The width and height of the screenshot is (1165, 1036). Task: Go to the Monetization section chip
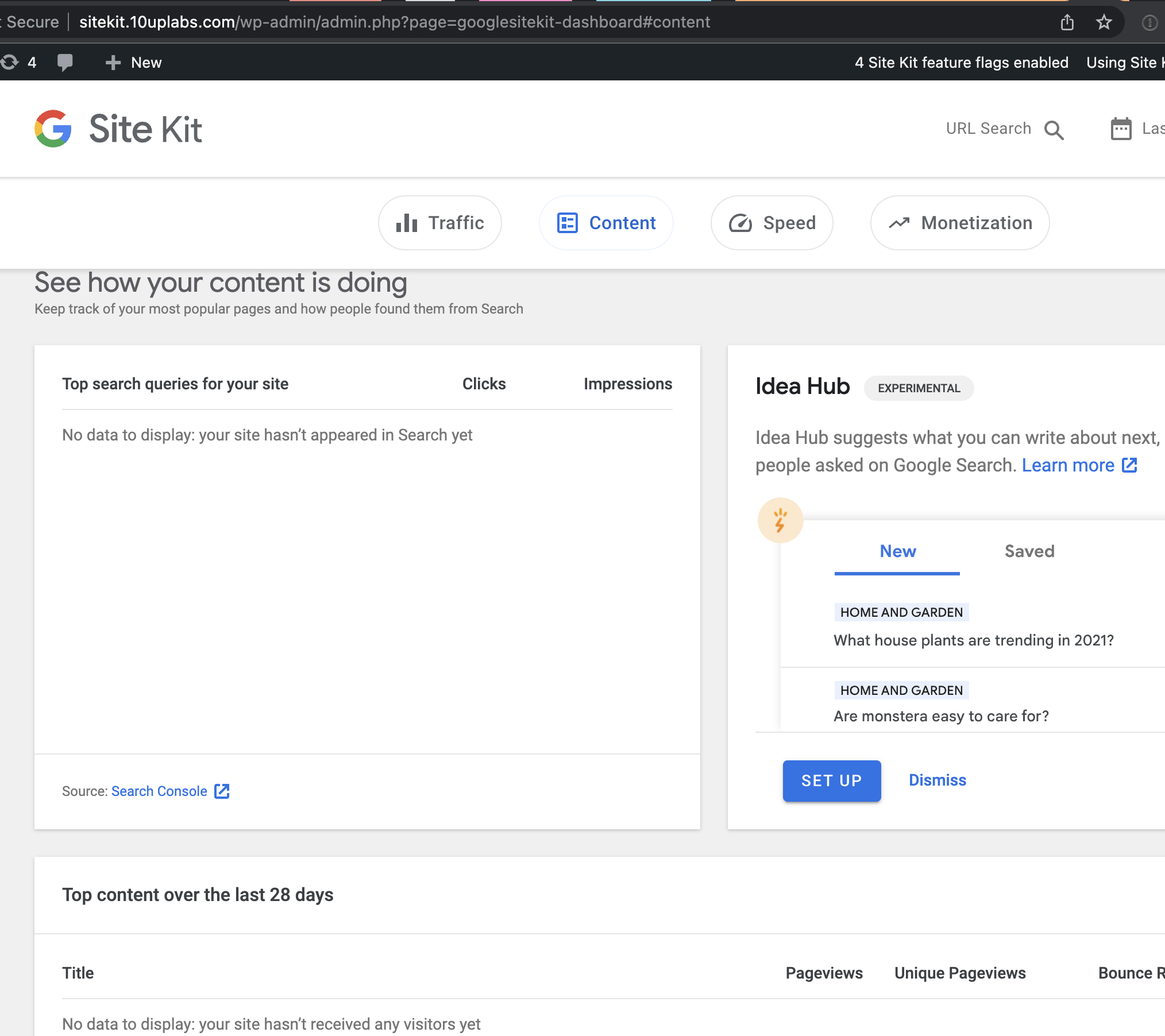pyautogui.click(x=960, y=223)
